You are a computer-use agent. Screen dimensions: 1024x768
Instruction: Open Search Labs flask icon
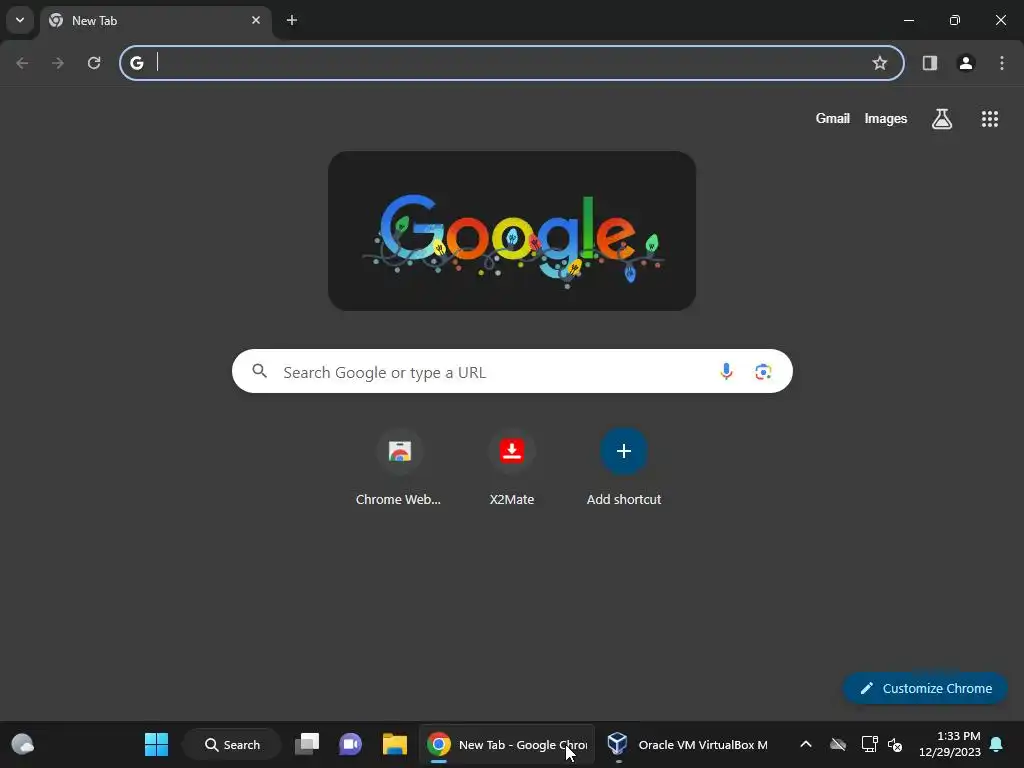(942, 118)
